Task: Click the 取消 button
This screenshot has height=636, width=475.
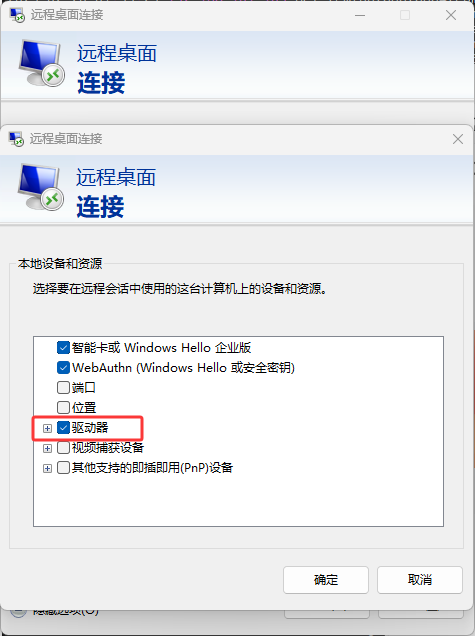Action: click(420, 580)
